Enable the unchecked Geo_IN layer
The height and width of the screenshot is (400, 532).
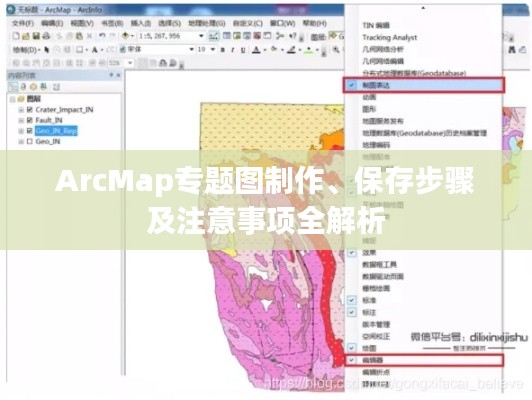(x=30, y=141)
